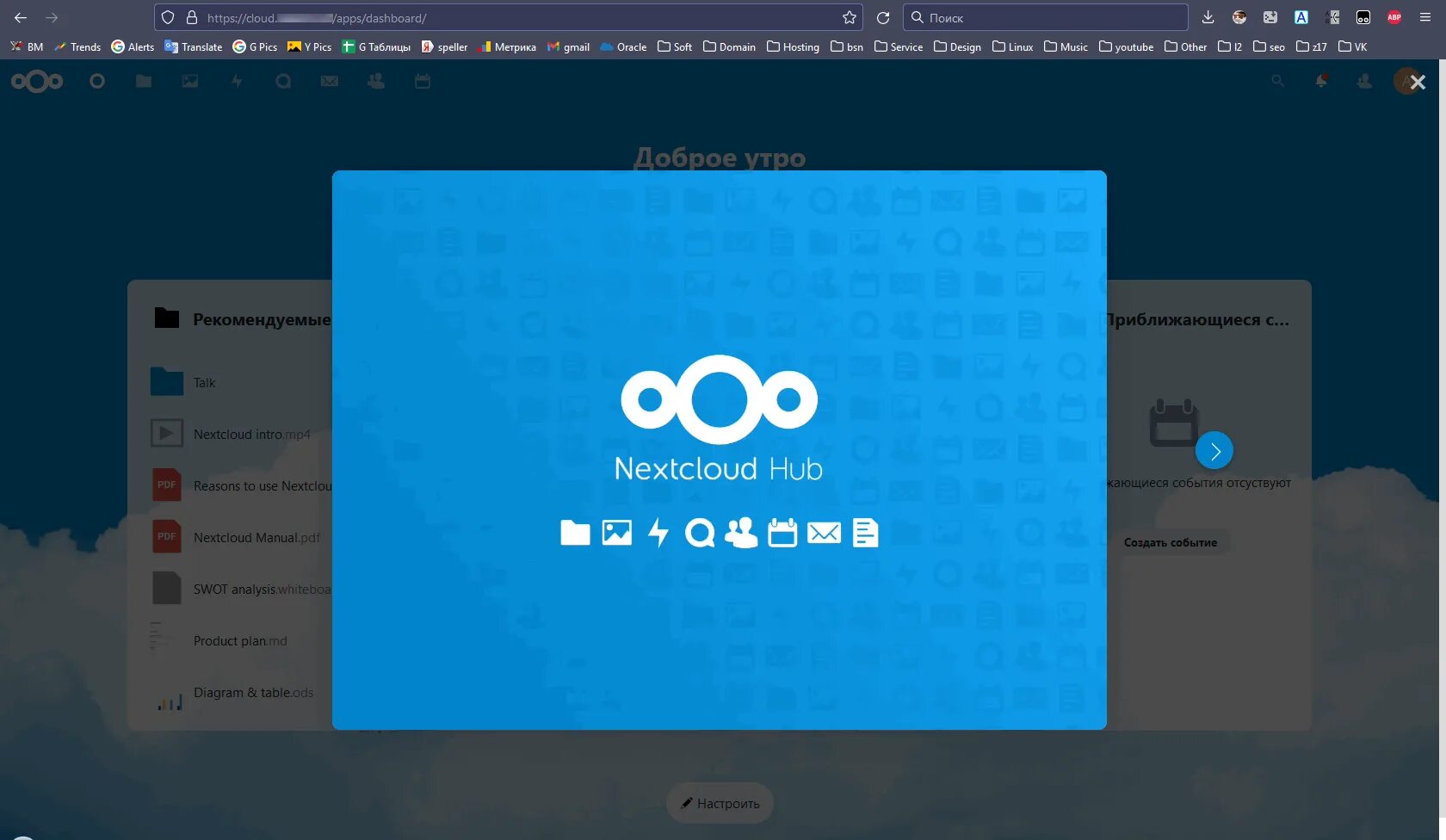This screenshot has height=840, width=1446.
Task: Open the browser hamburger menu
Action: (1428, 17)
